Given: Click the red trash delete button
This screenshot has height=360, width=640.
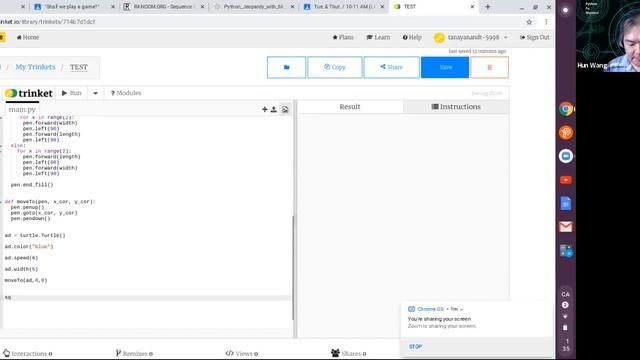Looking at the screenshot, I should point(489,67).
